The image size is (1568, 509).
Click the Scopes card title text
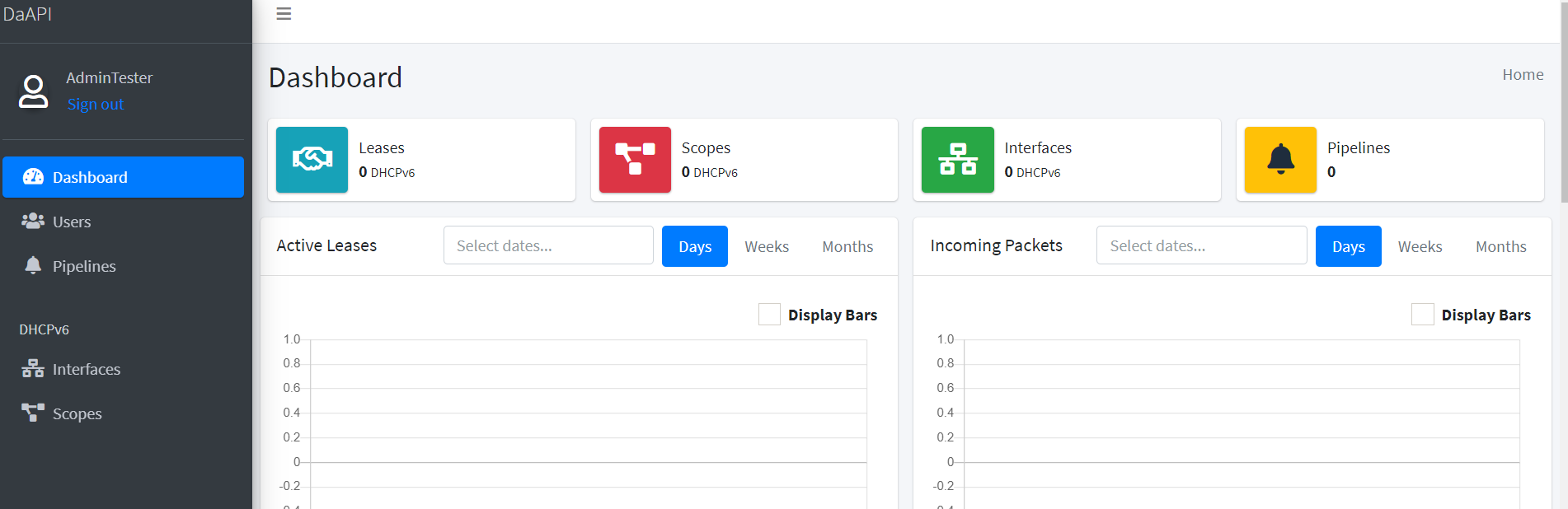click(706, 148)
